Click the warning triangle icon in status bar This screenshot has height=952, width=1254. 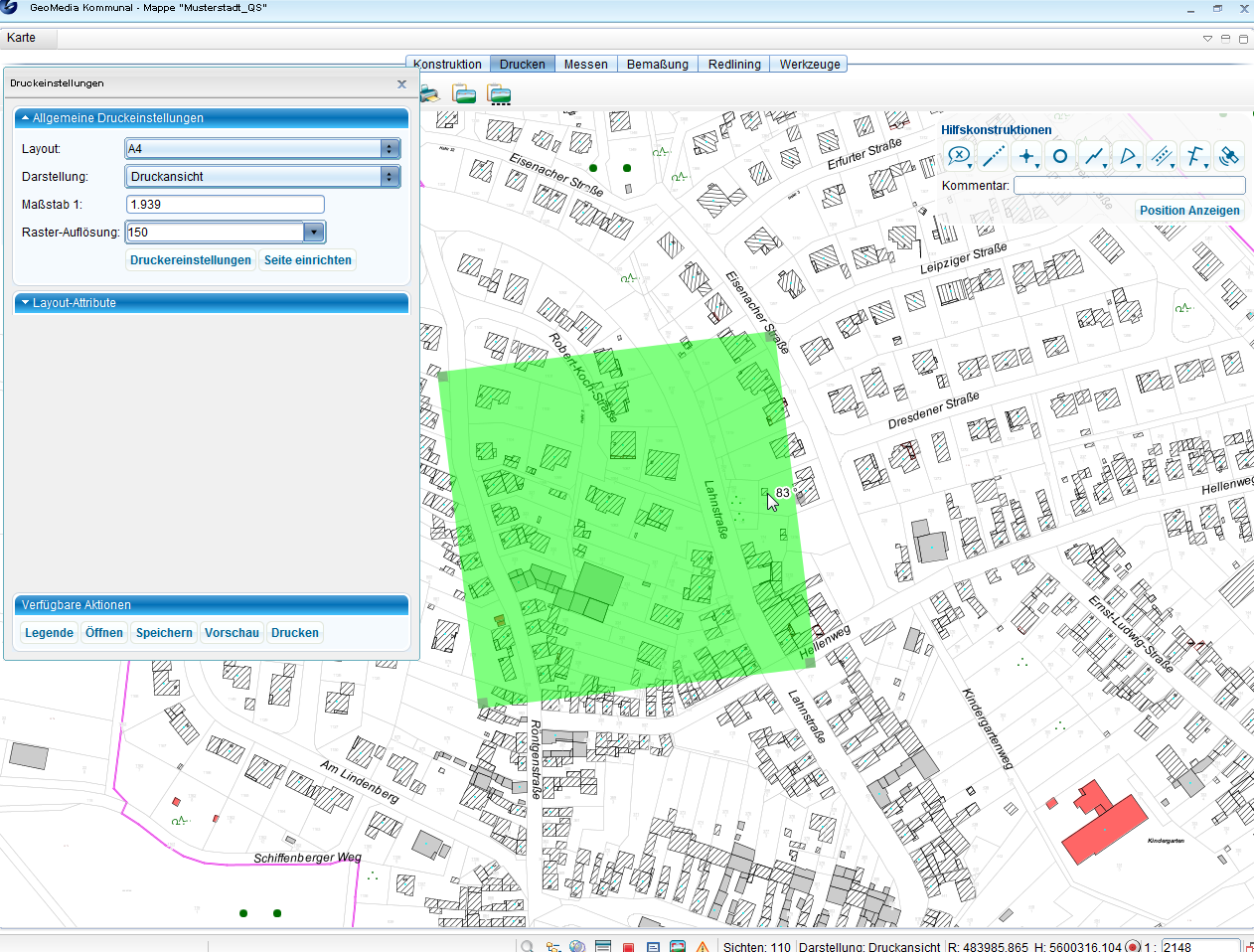point(703,946)
